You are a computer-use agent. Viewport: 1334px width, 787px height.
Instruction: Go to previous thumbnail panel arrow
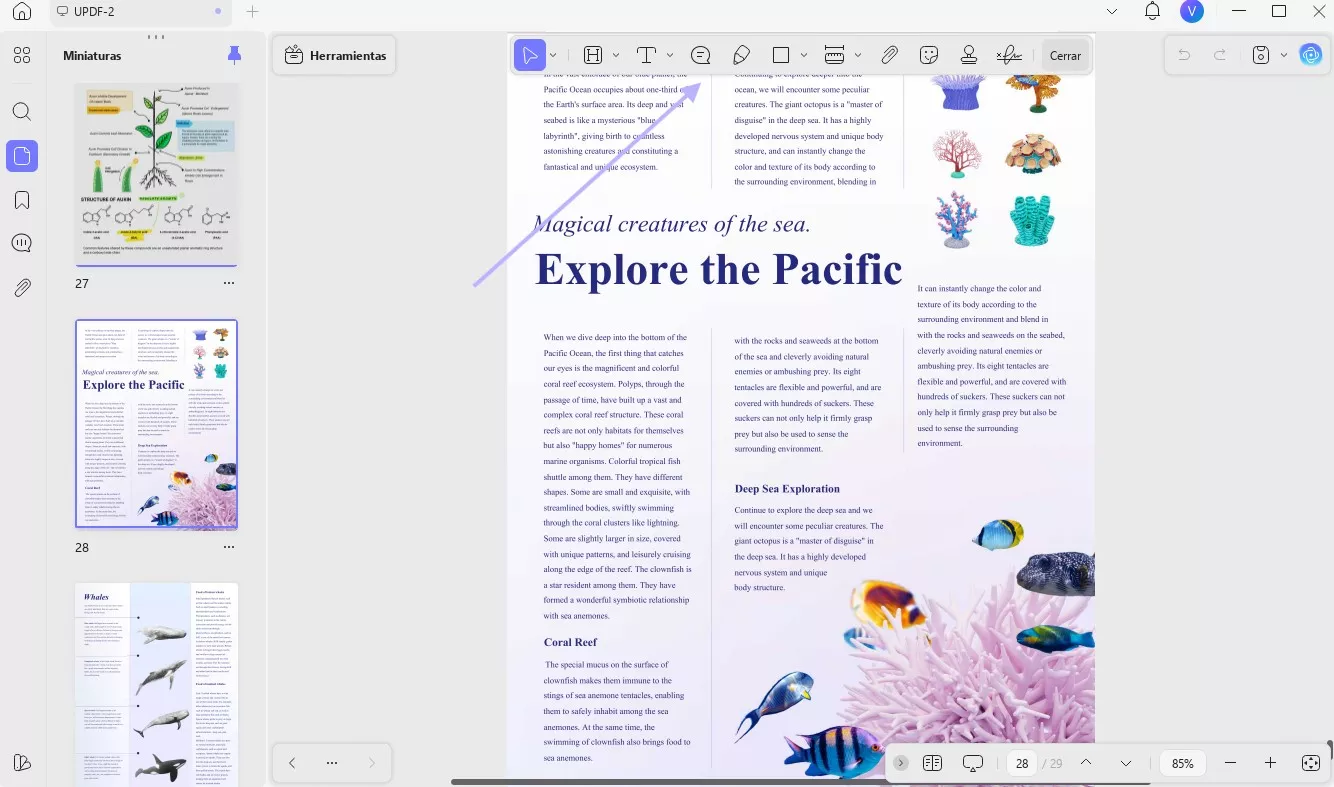click(292, 763)
